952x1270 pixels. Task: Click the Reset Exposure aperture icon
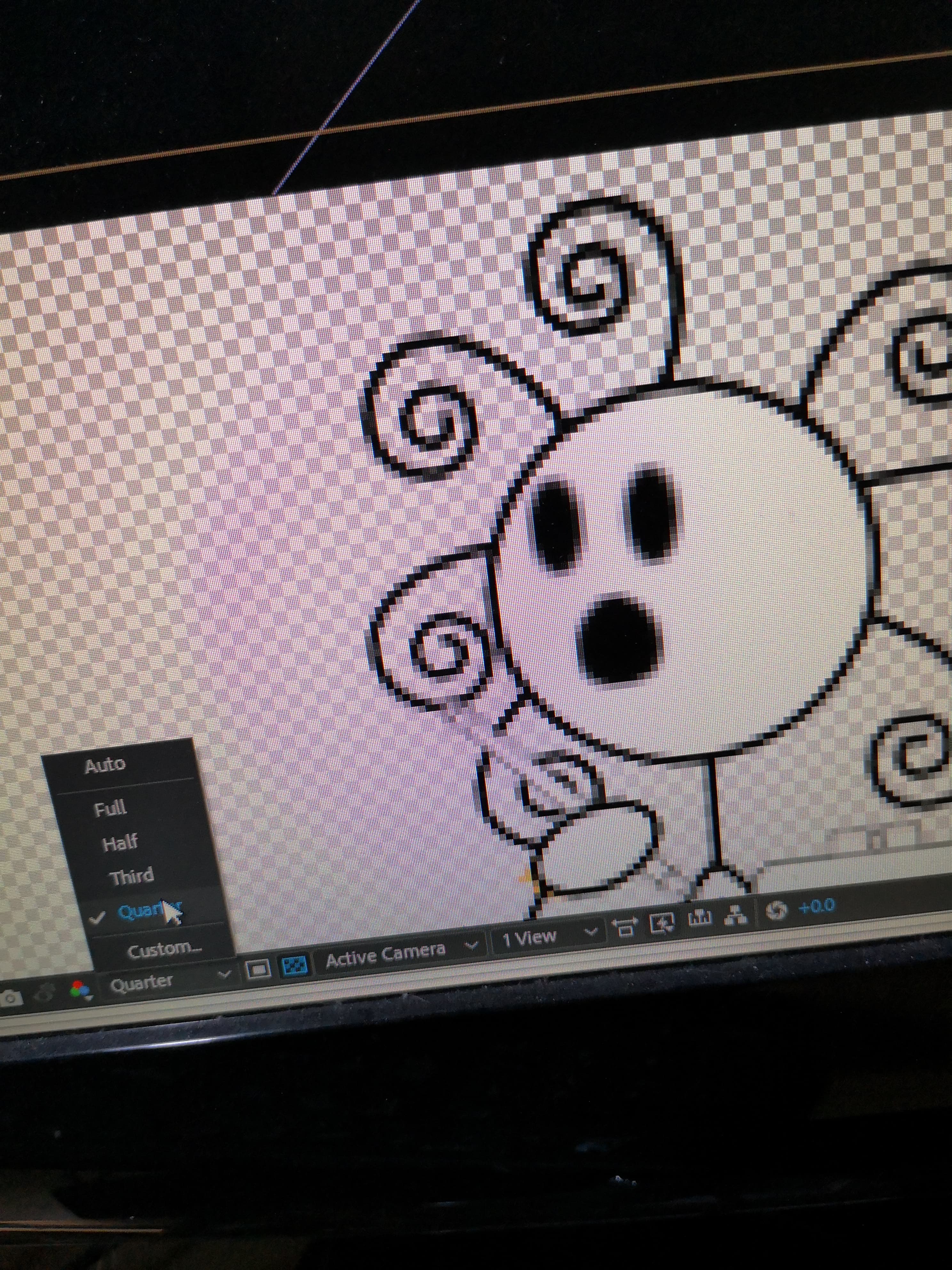tap(776, 911)
